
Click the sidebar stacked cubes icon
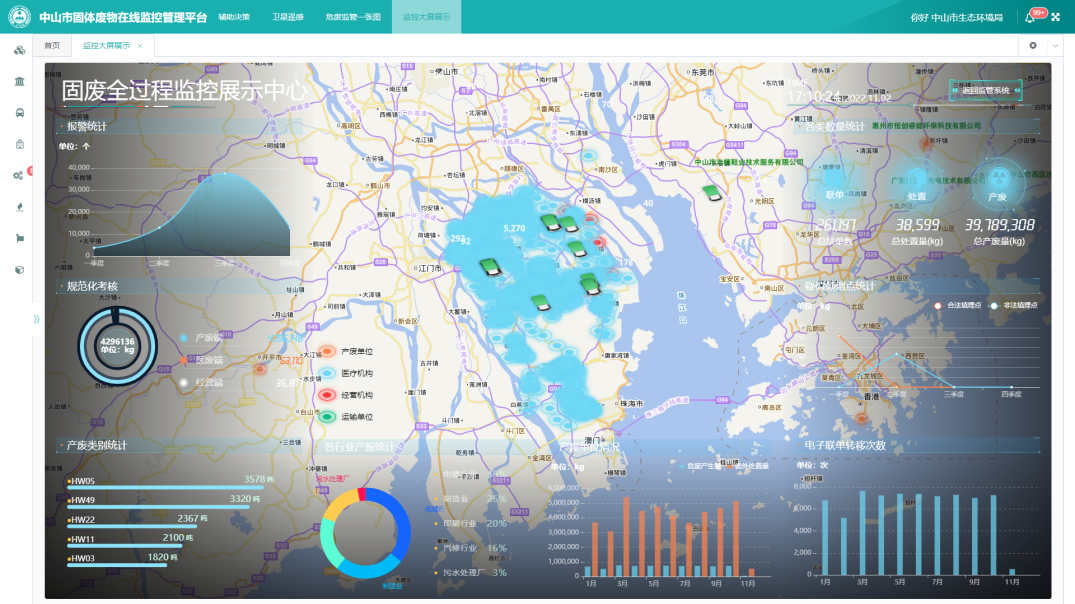click(19, 50)
